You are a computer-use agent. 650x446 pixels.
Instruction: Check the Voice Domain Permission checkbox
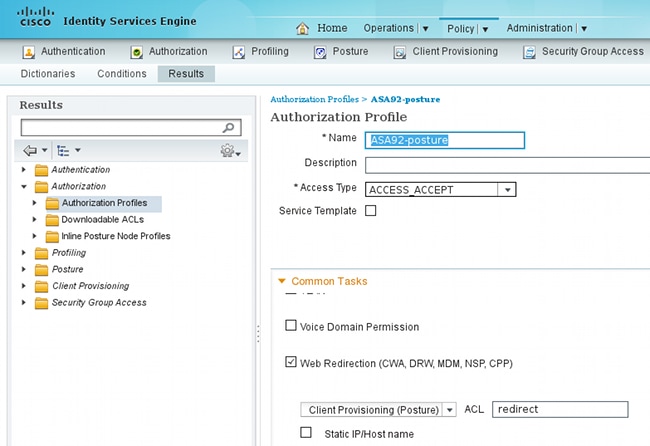291,325
